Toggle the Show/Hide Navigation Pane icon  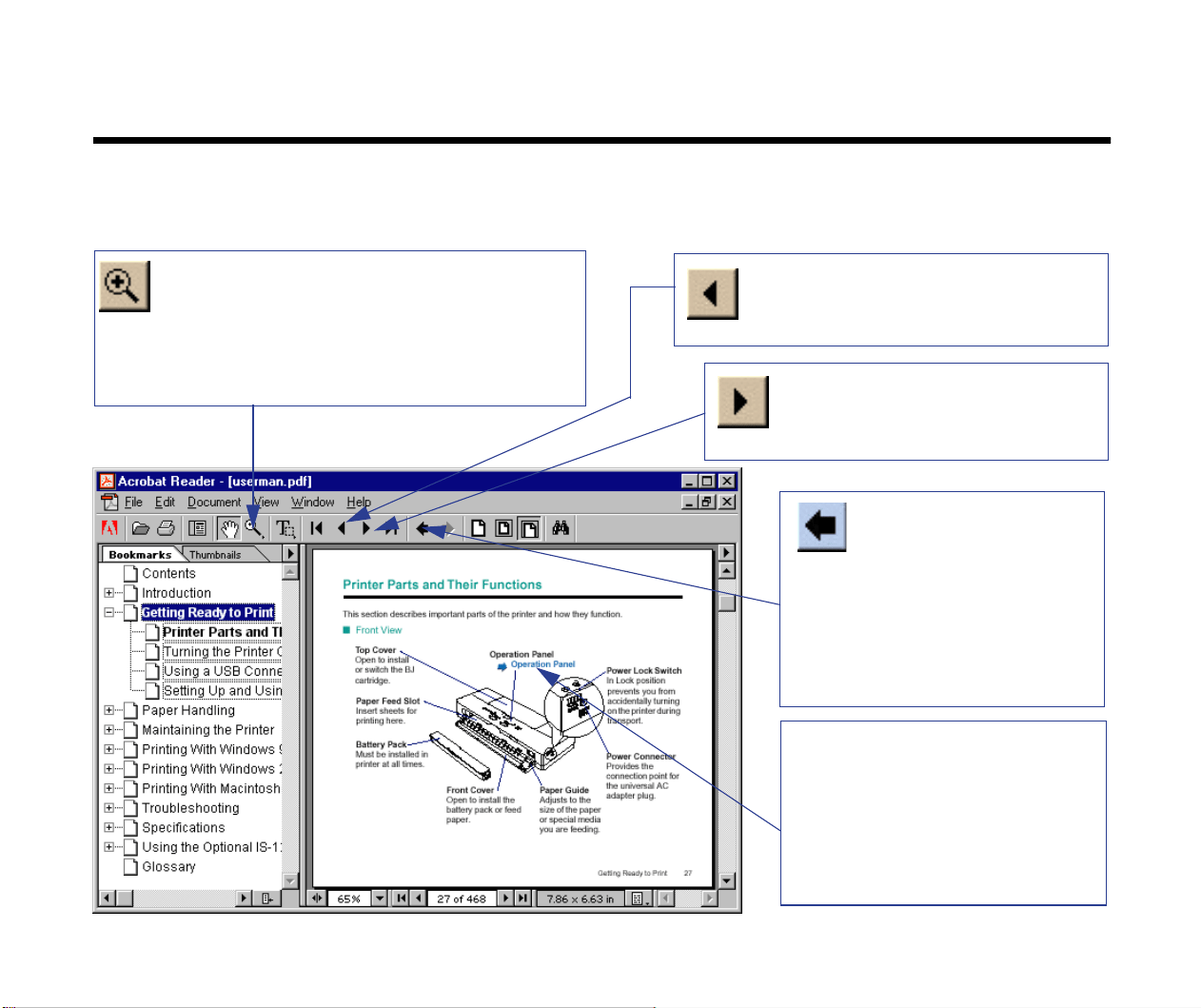(x=198, y=528)
